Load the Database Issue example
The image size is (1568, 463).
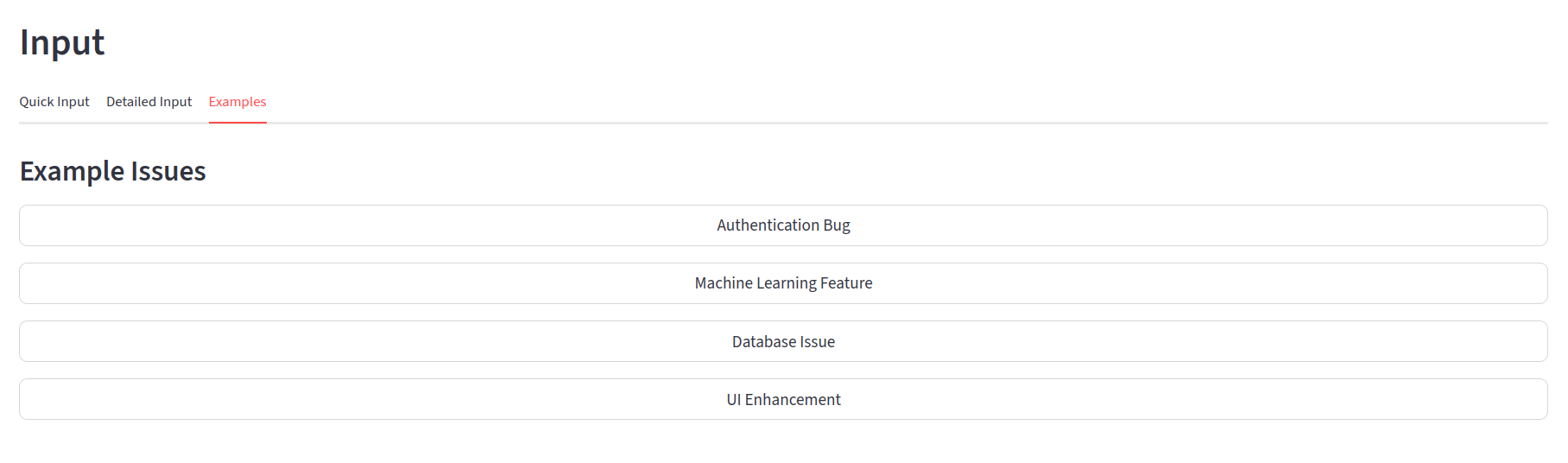coord(783,341)
